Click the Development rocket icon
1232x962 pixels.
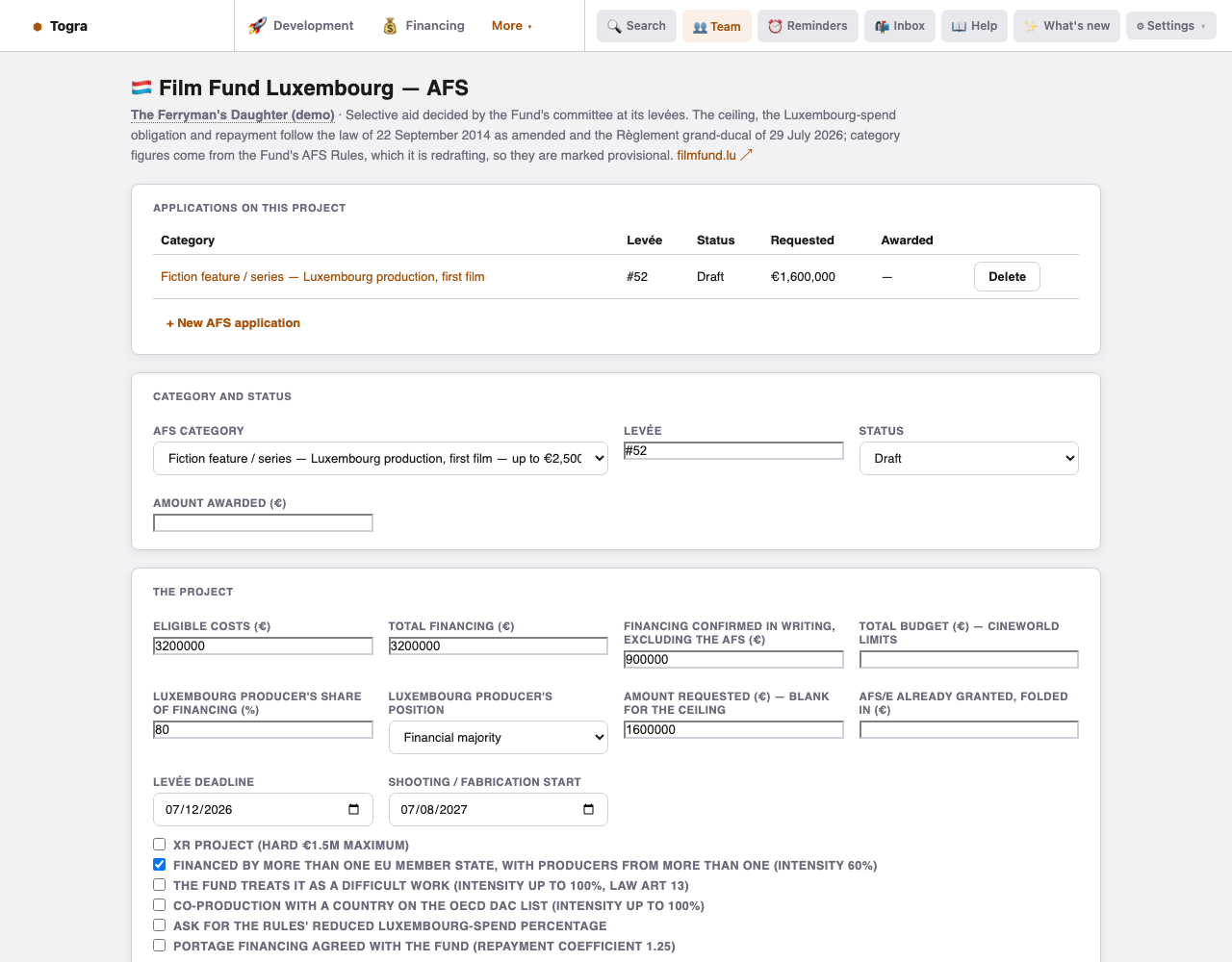tap(257, 26)
